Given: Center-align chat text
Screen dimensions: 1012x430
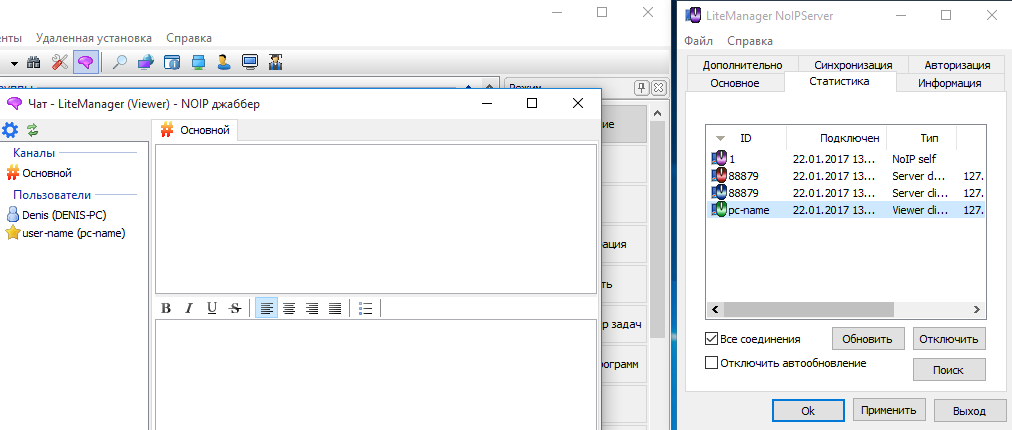Looking at the screenshot, I should pos(289,309).
